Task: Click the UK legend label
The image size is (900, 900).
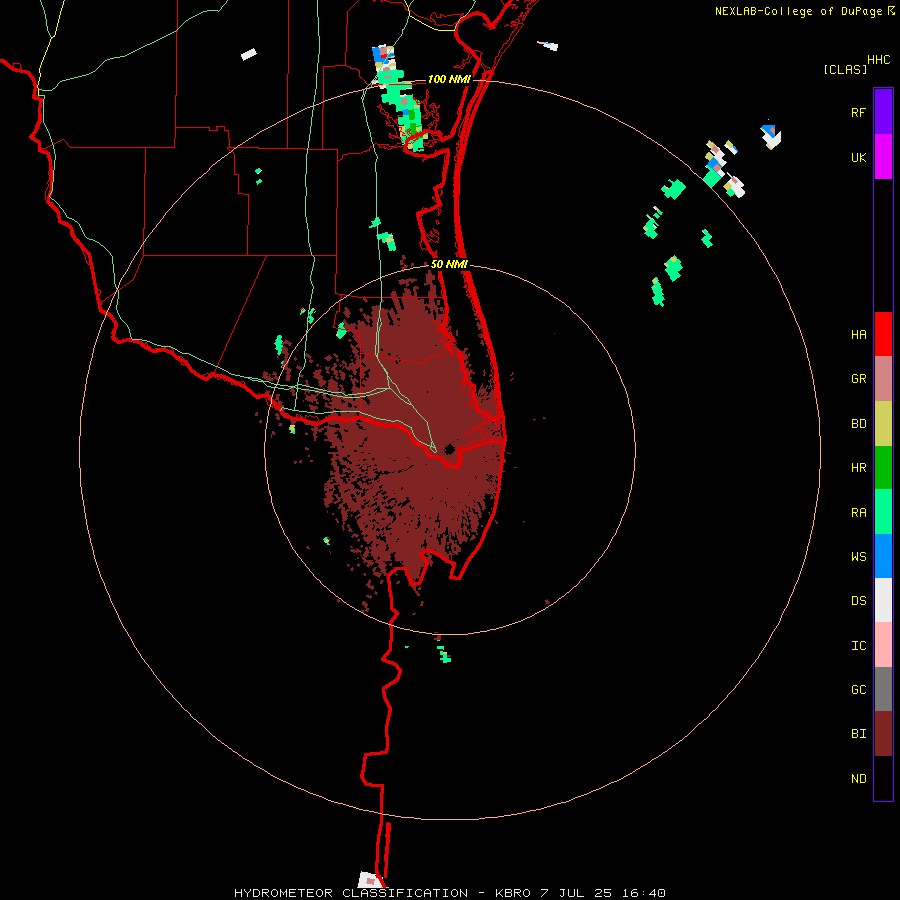Action: pos(858,158)
